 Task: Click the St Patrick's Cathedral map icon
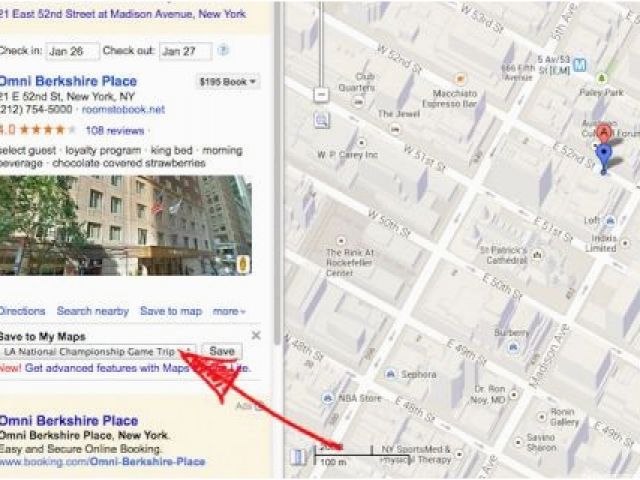[538, 255]
